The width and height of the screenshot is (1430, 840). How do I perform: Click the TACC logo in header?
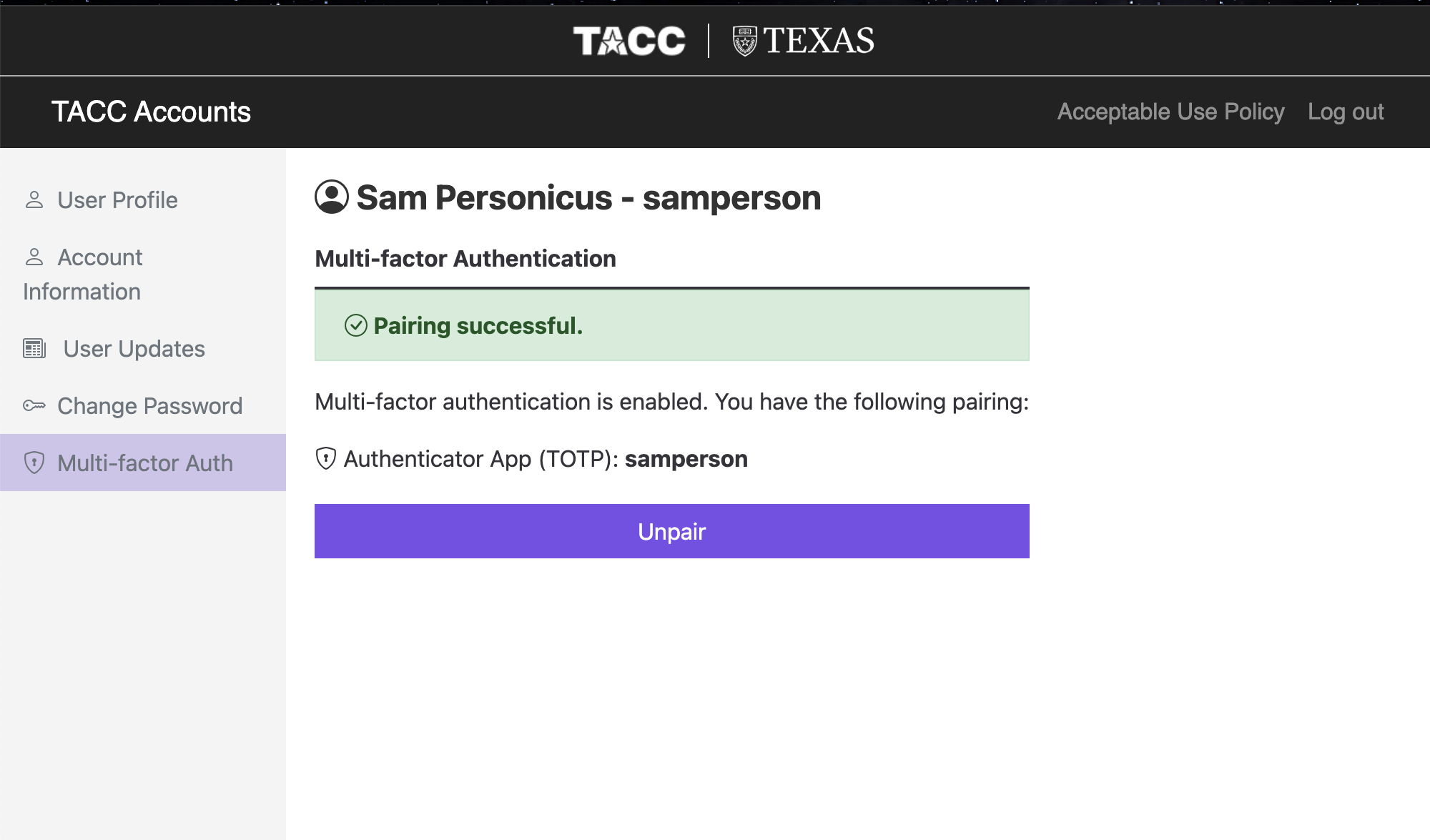[x=629, y=41]
